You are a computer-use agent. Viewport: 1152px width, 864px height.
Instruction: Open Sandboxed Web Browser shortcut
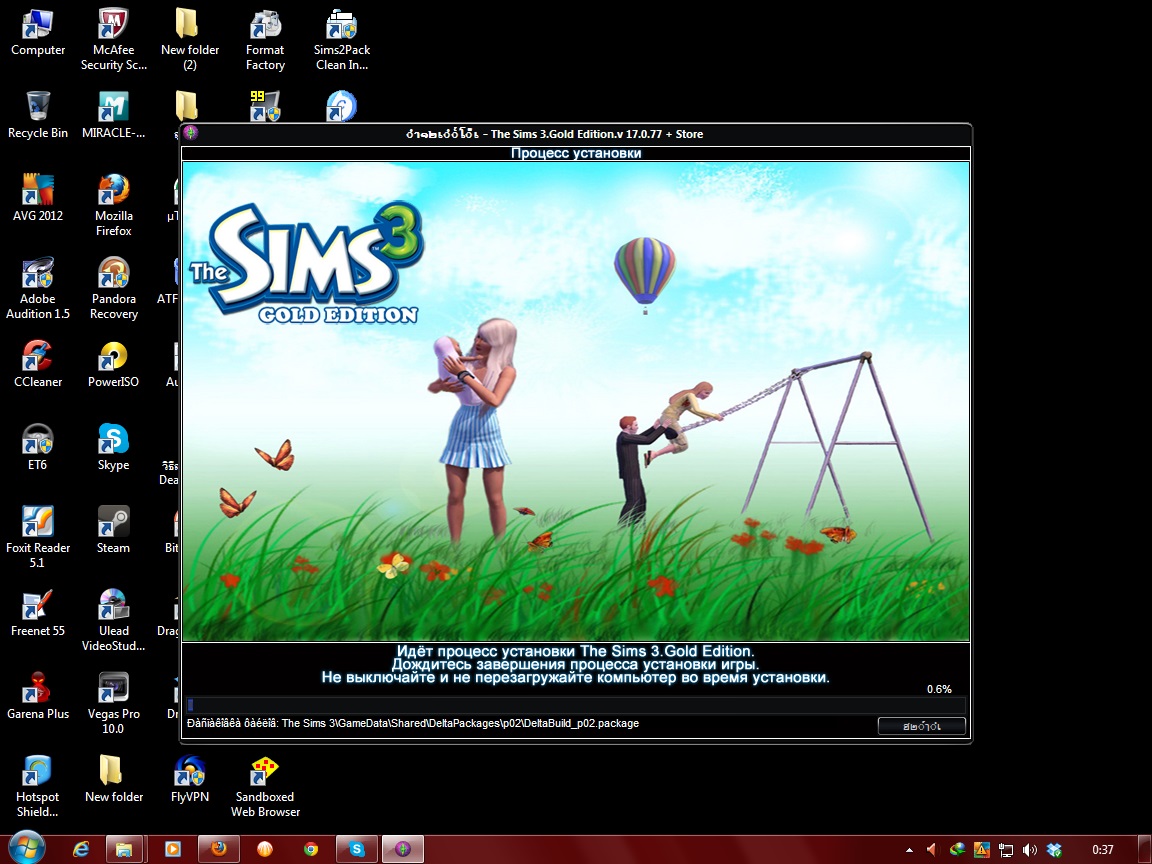pyautogui.click(x=265, y=787)
